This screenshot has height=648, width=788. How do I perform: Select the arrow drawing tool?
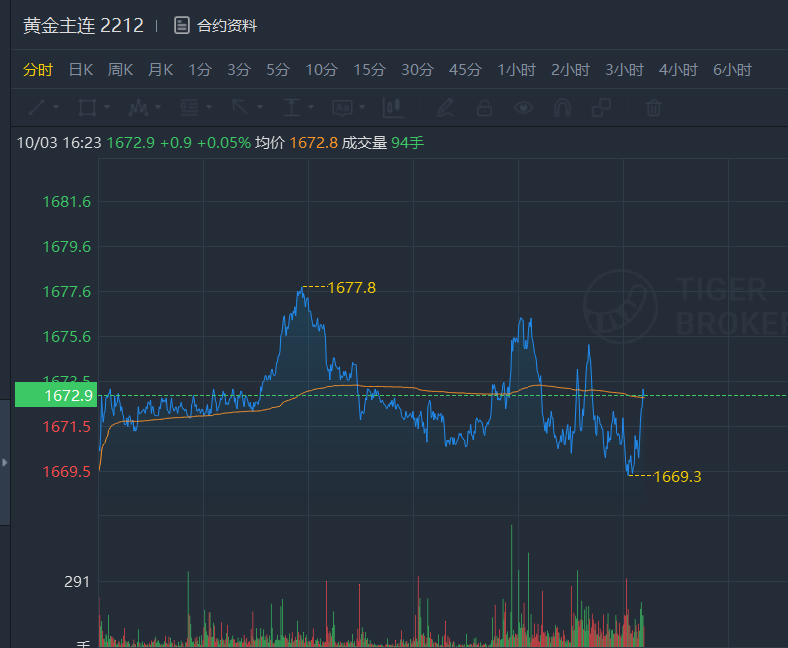point(240,107)
